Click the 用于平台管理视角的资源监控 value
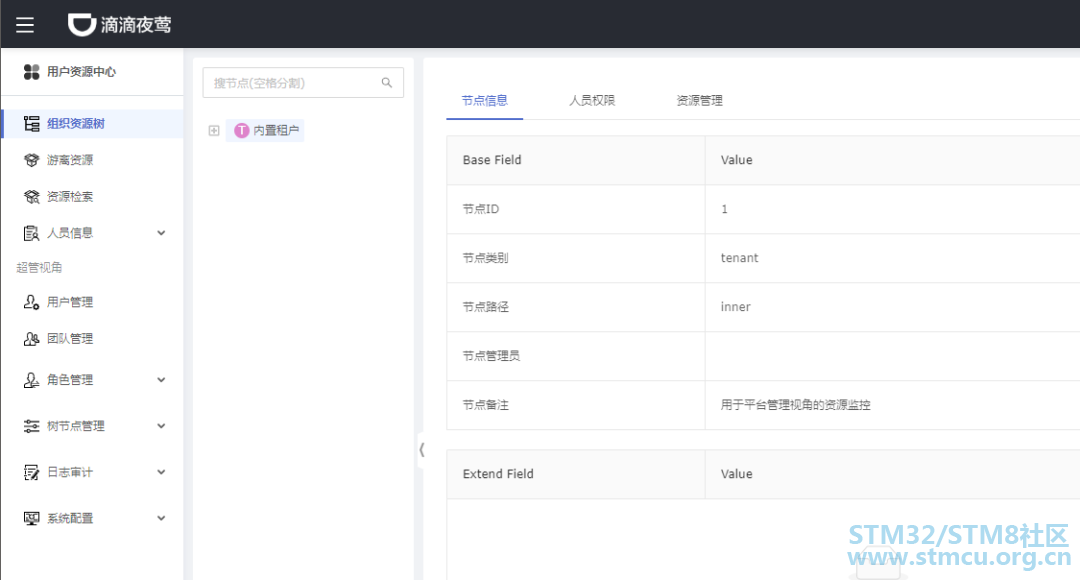This screenshot has height=580, width=1080. coord(796,404)
